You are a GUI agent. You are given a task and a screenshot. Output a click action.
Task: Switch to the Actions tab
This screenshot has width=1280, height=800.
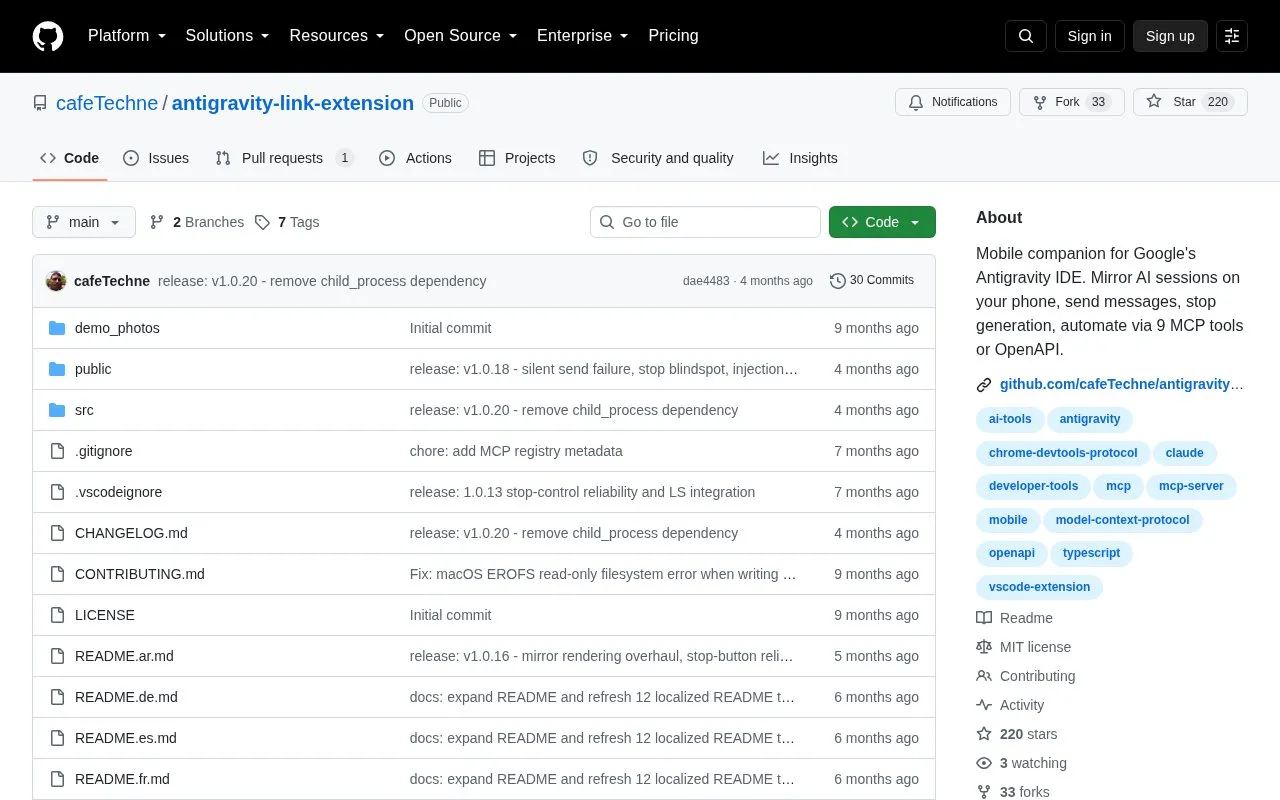click(415, 158)
